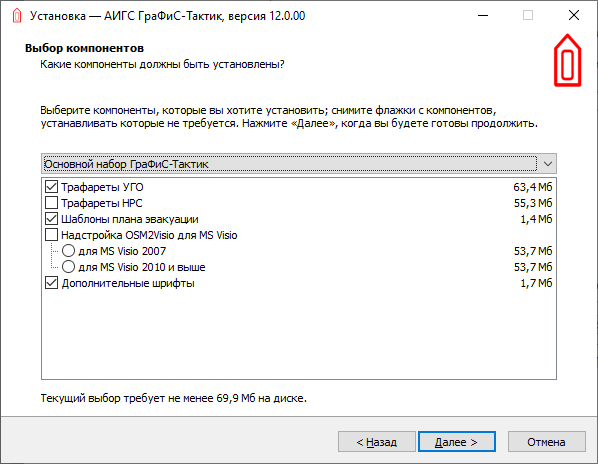Check 'Надстройка OSM2Visio для MS Visio' box

(51, 235)
